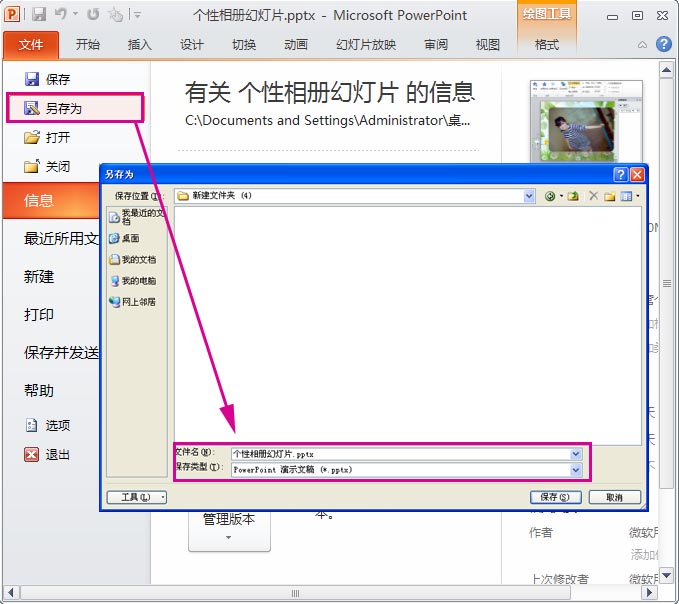The width and height of the screenshot is (679, 604).
Task: Click the create new folder icon
Action: [610, 197]
